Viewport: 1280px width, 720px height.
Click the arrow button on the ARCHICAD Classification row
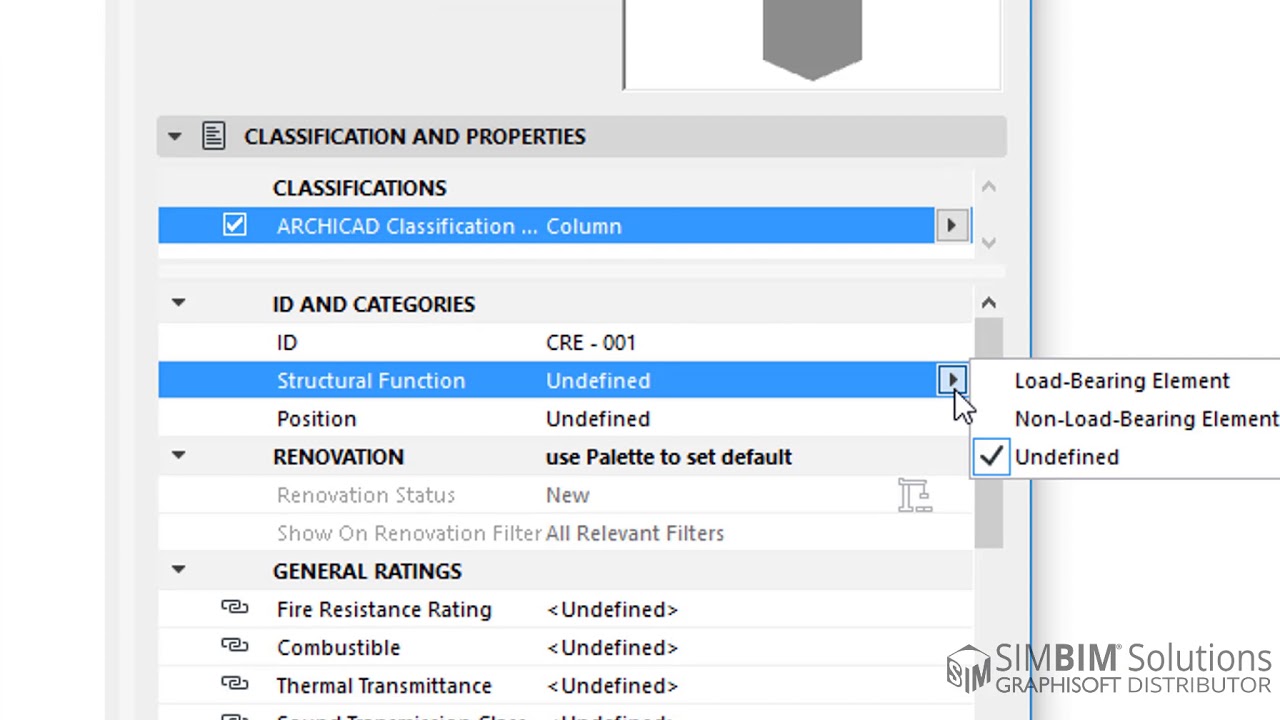[x=951, y=226]
